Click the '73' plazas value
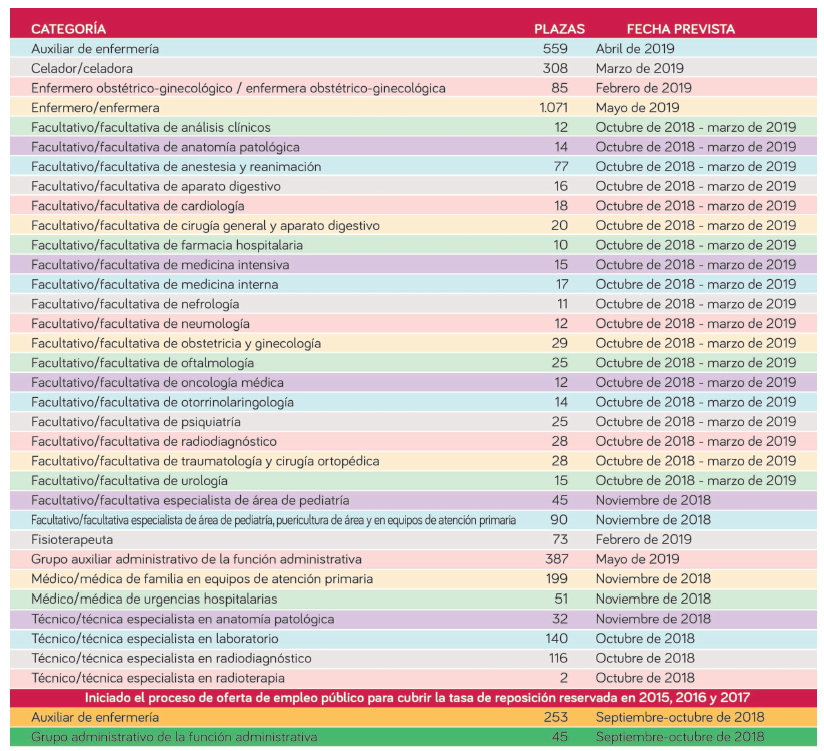The height and width of the screenshot is (751, 824). tap(560, 540)
